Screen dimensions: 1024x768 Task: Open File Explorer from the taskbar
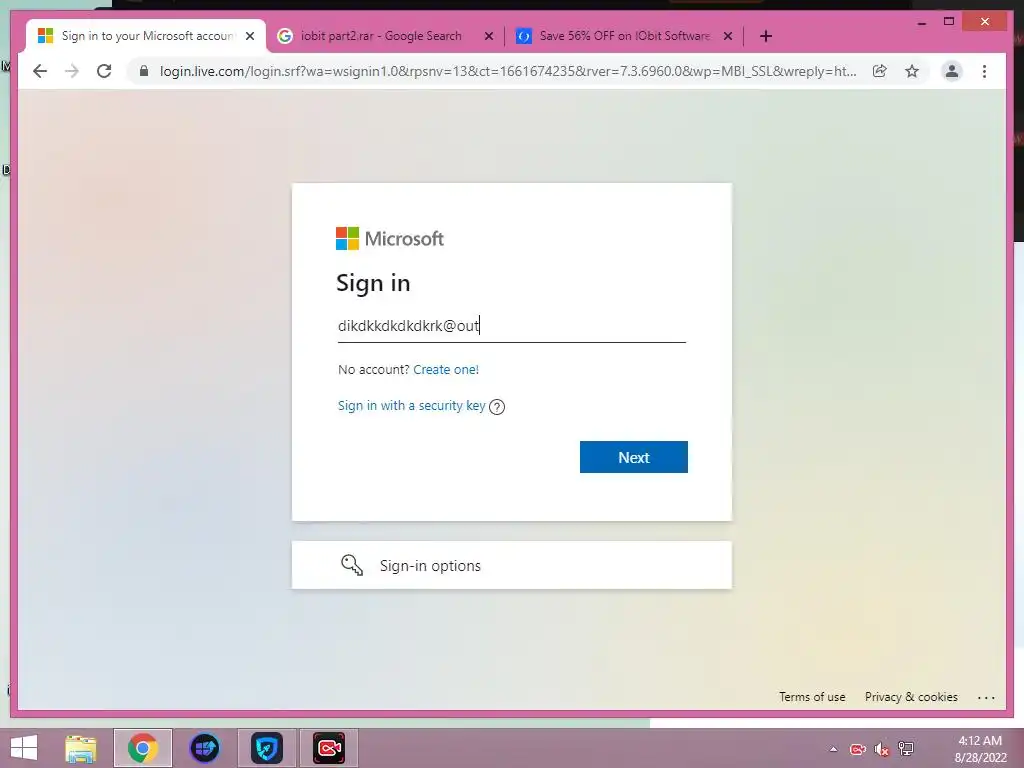pos(81,748)
